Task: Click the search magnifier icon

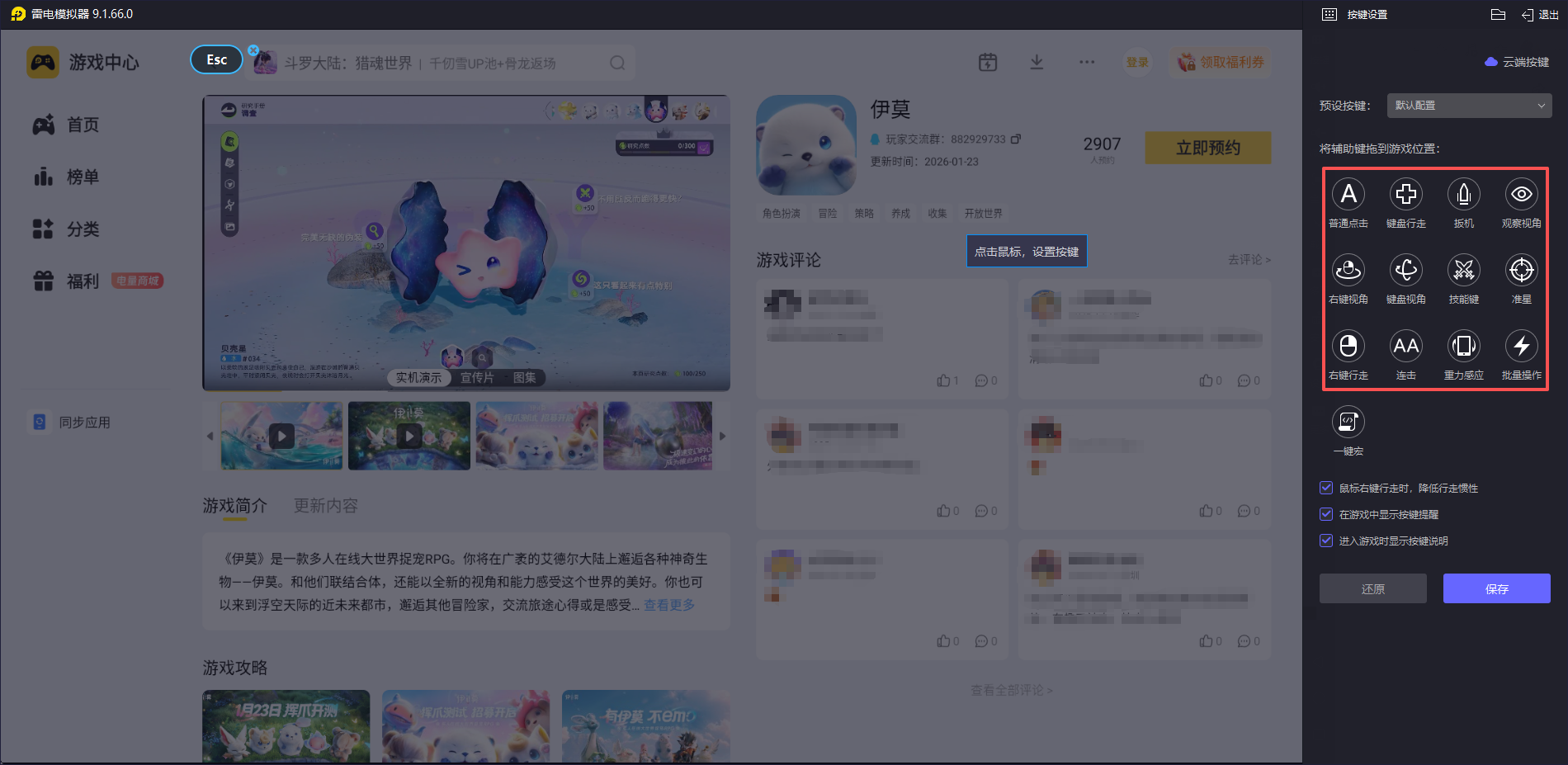Action: (617, 63)
